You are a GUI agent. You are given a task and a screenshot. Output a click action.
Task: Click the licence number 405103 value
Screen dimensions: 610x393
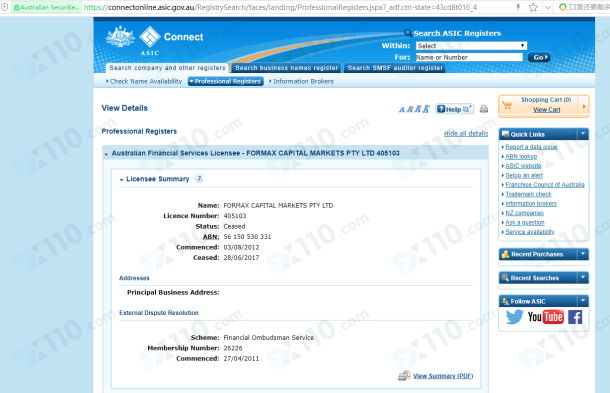pos(235,216)
